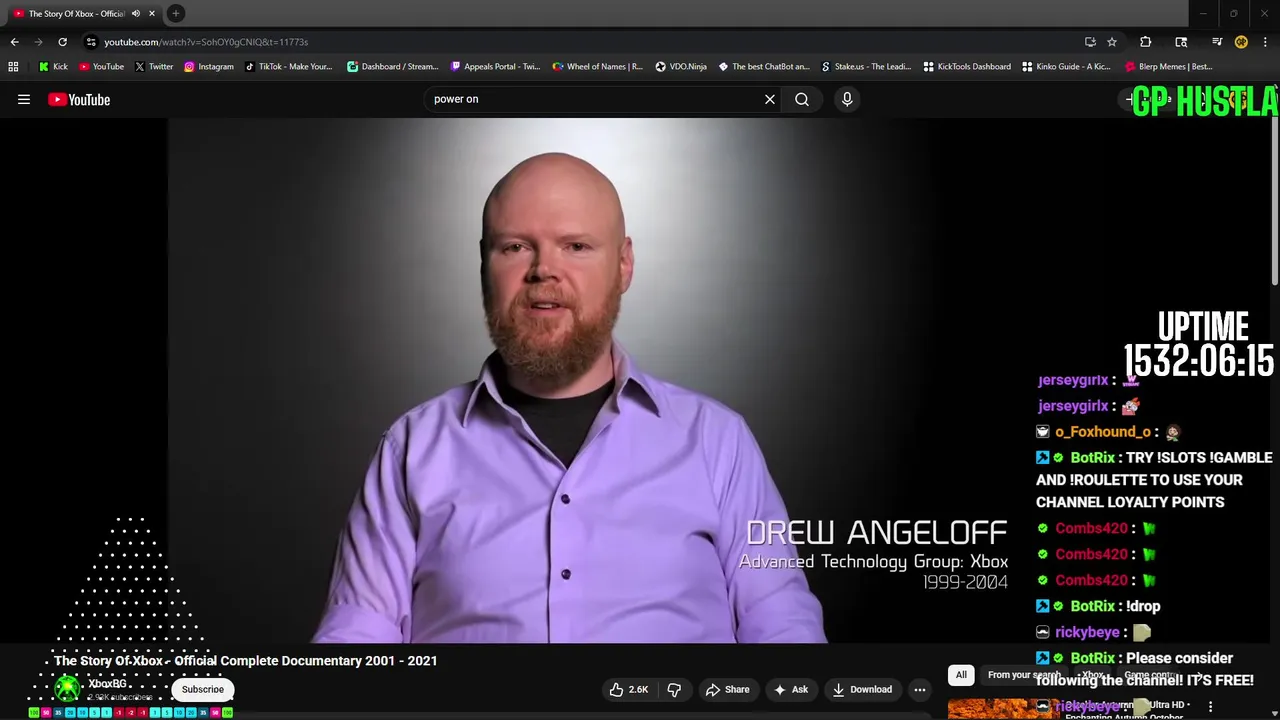Go to the YouTube home logo
Image resolution: width=1280 pixels, height=720 pixels.
pos(79,99)
